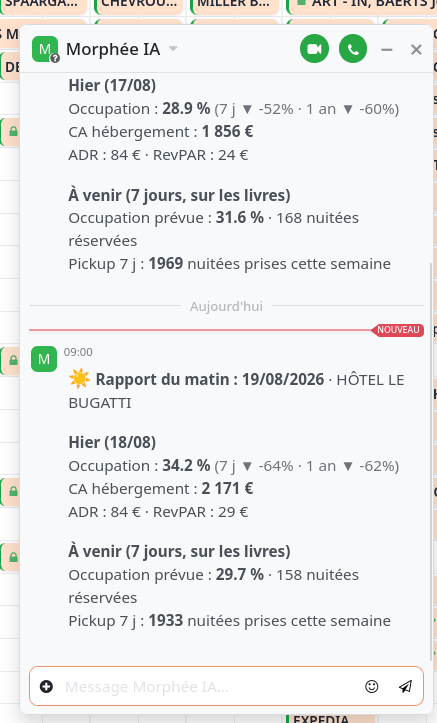The image size is (437, 723).
Task: Click Pickup value 1933 nuitées
Action: coord(166,620)
